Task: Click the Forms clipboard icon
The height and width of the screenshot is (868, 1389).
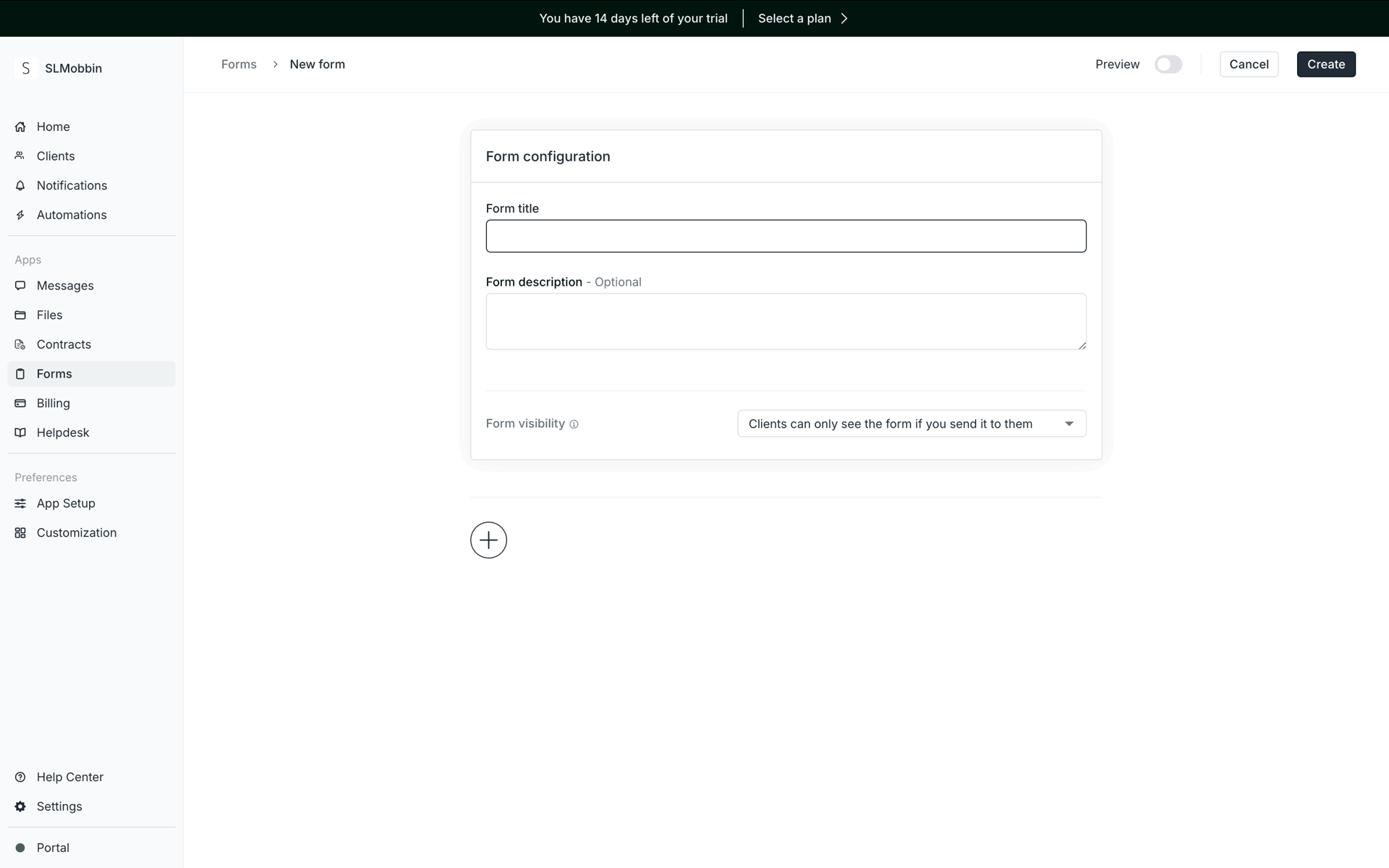Action: tap(20, 374)
